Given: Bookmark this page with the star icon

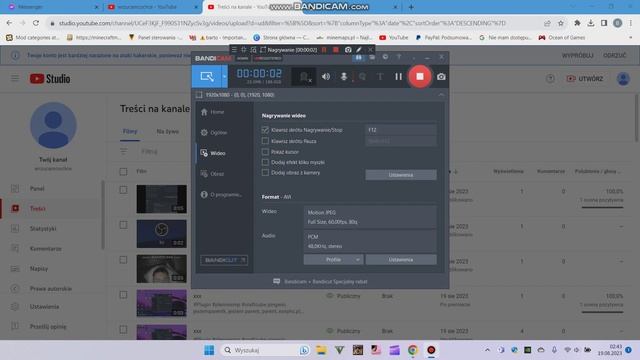Looking at the screenshot, I should point(561,23).
